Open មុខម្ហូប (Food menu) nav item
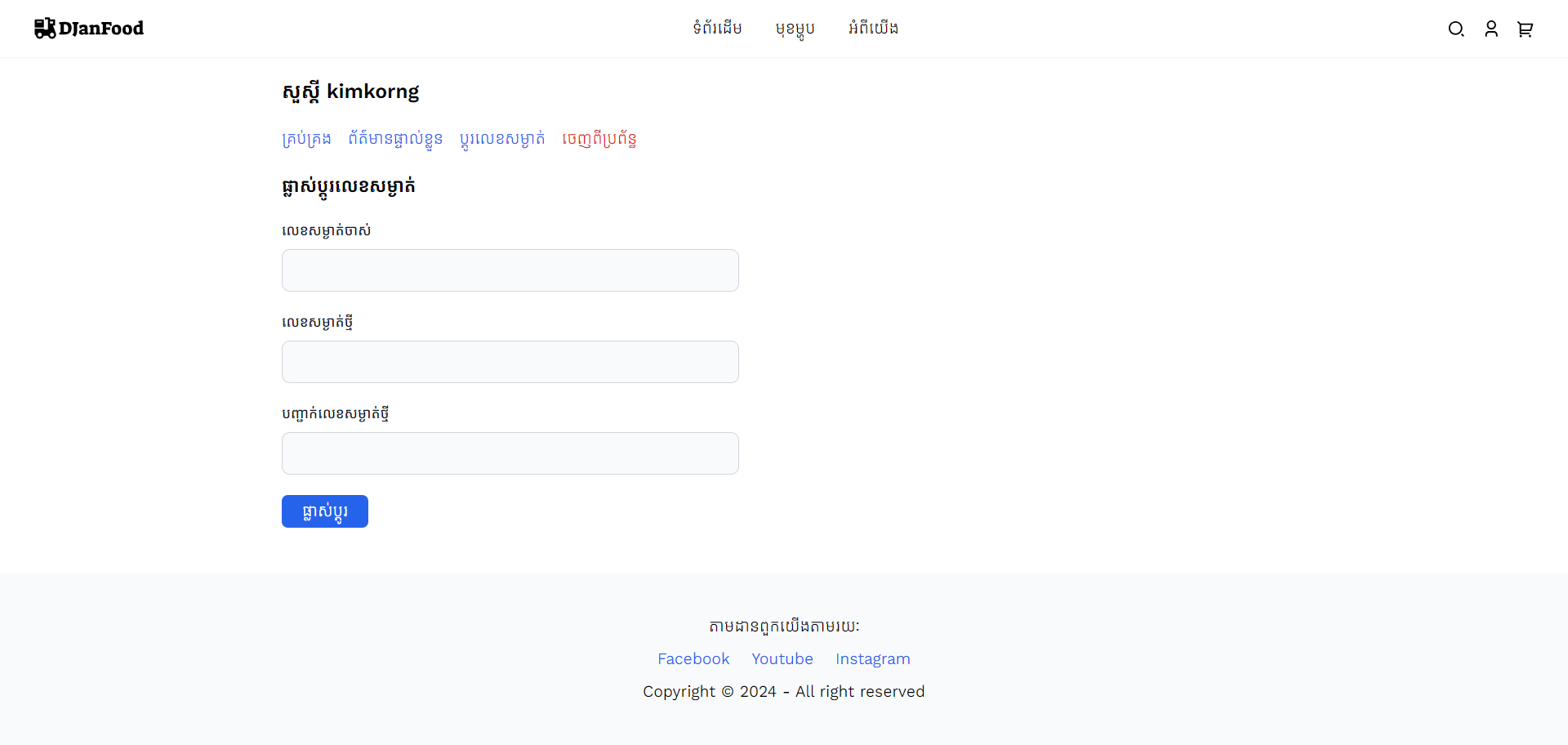This screenshot has width=1568, height=745. point(795,29)
